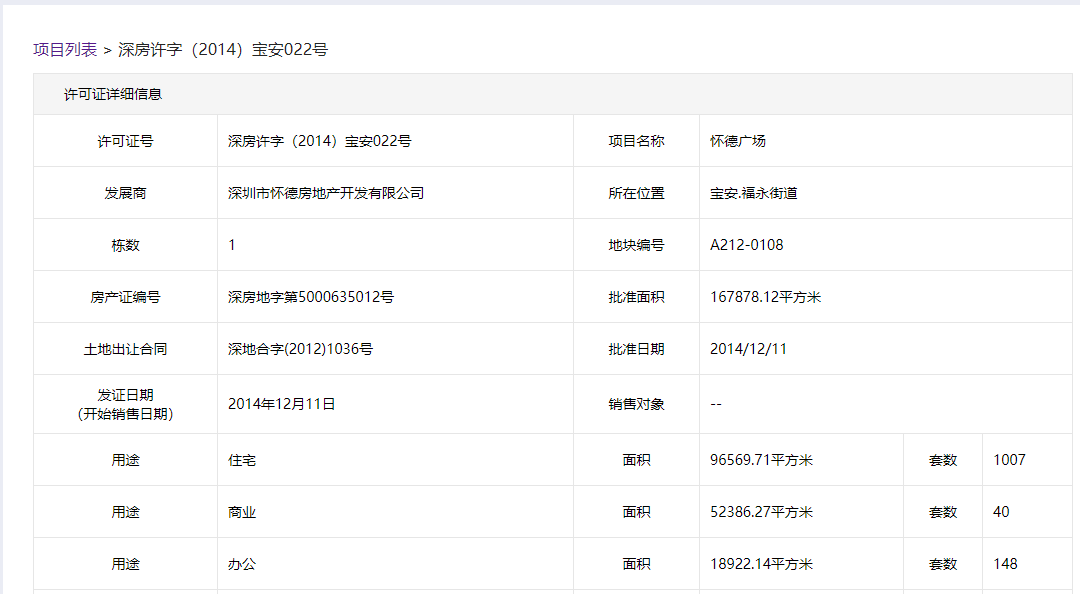
Task: Click 面积 label in the 商业 row
Action: click(x=636, y=512)
